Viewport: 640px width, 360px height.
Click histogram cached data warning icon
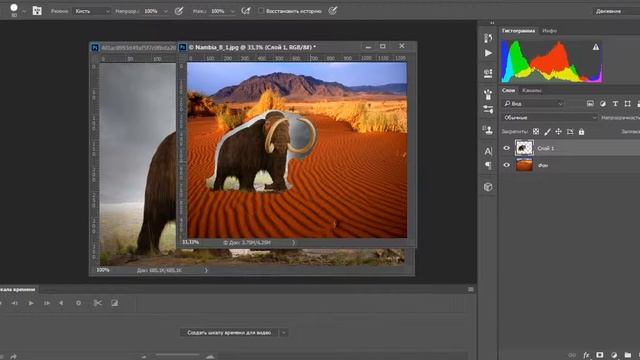coord(596,47)
